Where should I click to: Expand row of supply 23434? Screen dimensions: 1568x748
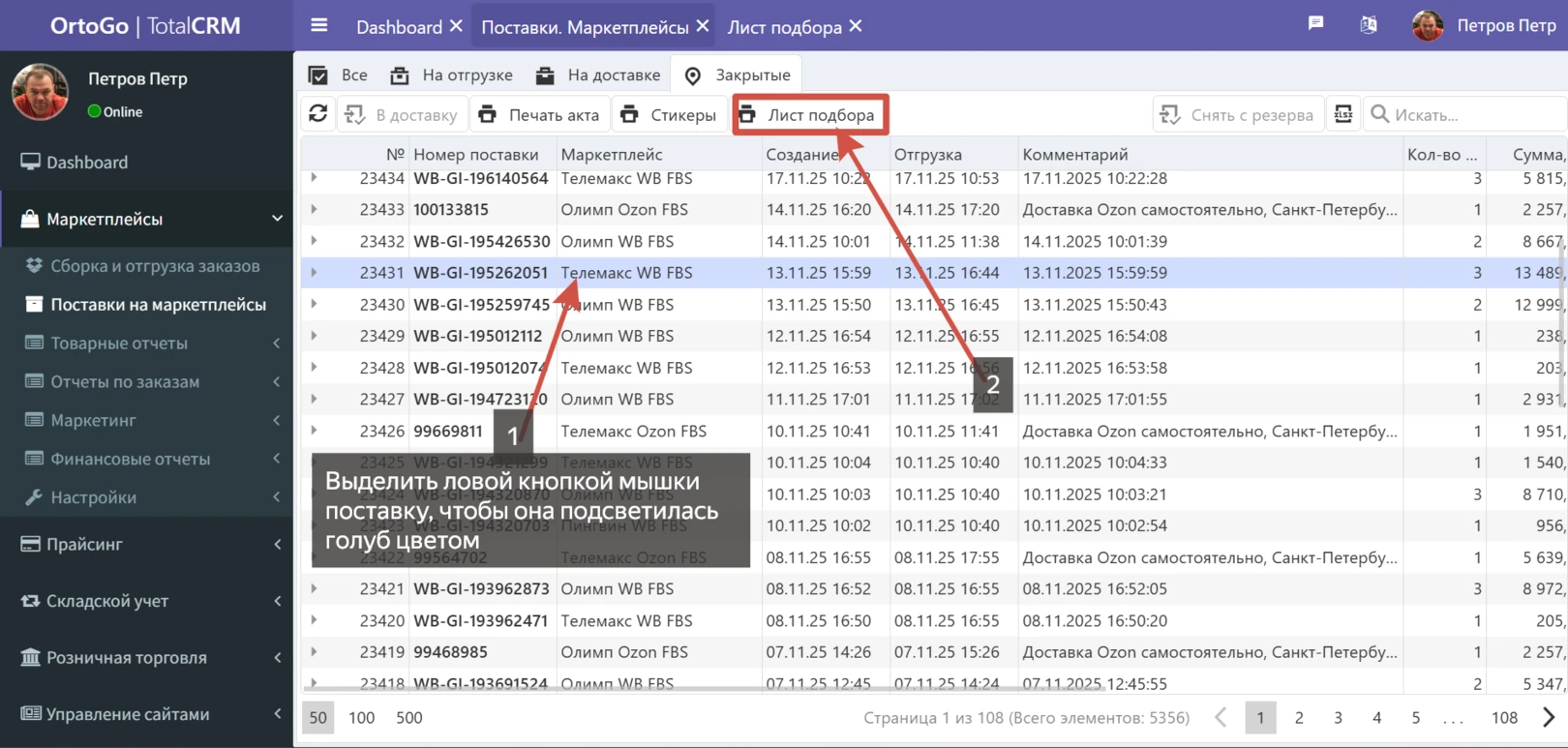(314, 178)
